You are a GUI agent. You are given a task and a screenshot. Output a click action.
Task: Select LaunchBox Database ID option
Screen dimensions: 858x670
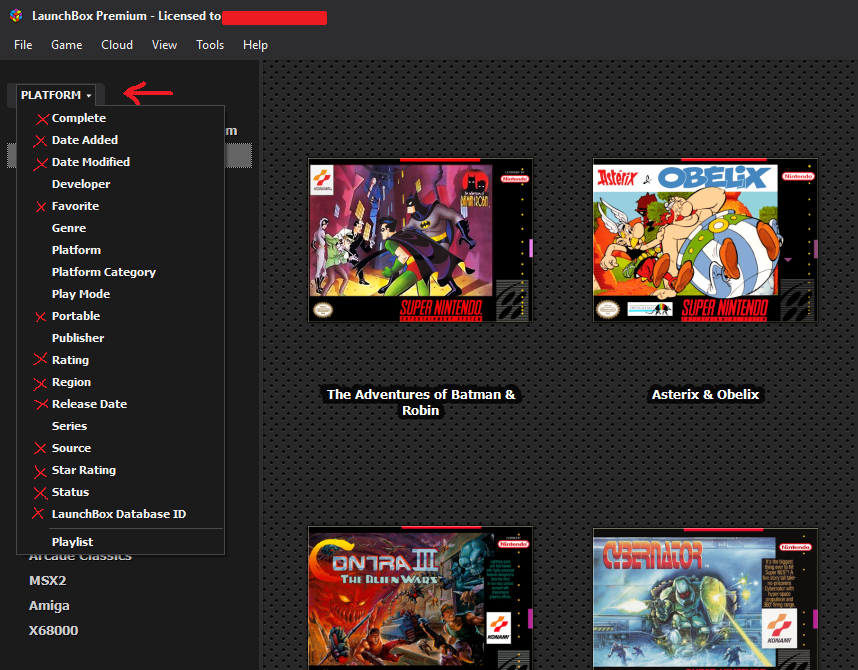(120, 514)
